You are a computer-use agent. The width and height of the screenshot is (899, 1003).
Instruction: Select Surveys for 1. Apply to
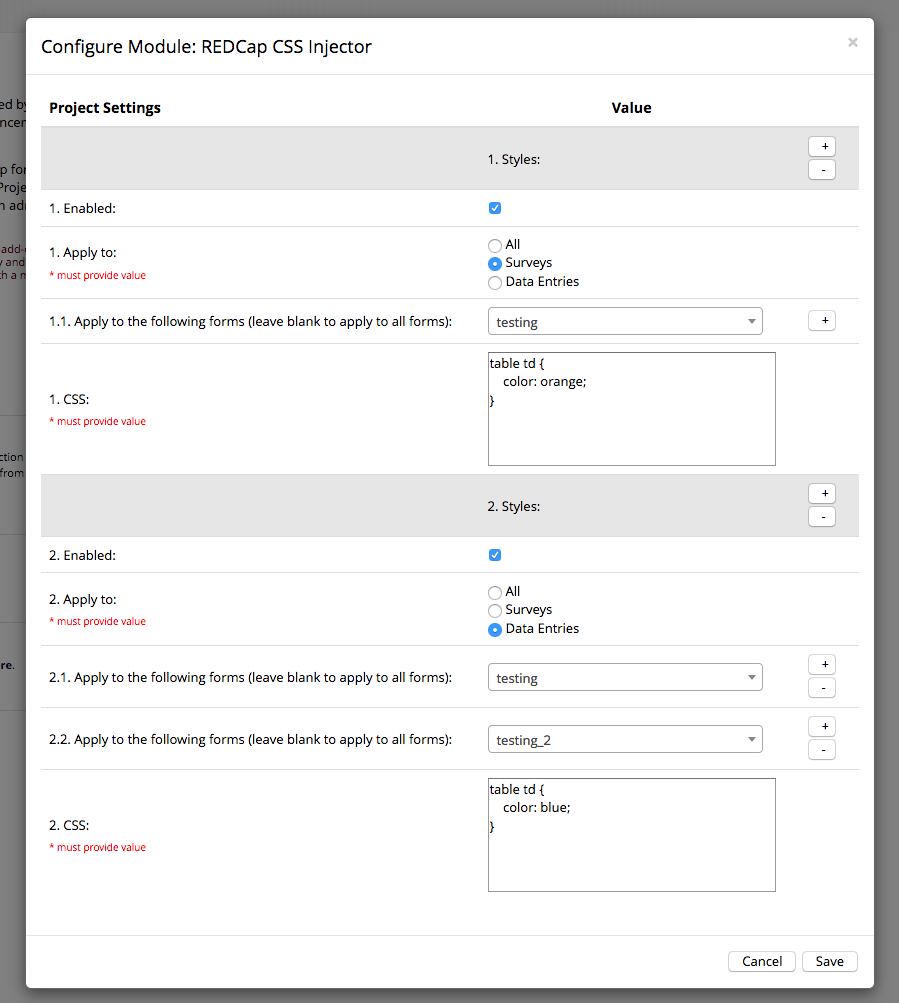pos(495,264)
